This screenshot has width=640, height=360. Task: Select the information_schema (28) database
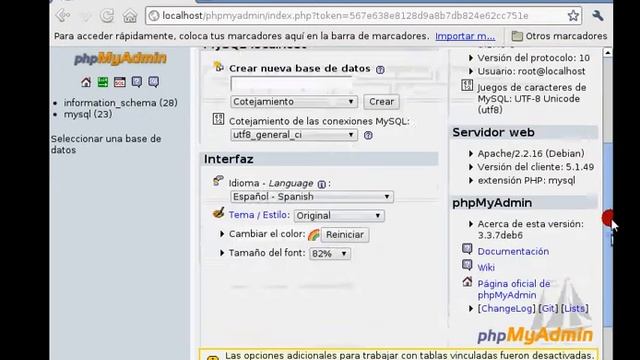tap(120, 103)
